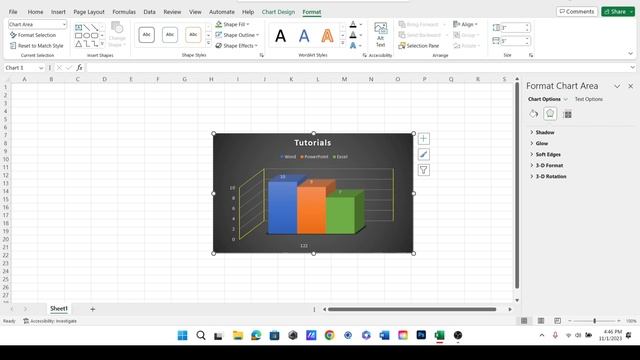Switch to the Page Layout tab
The height and width of the screenshot is (360, 640).
click(89, 12)
